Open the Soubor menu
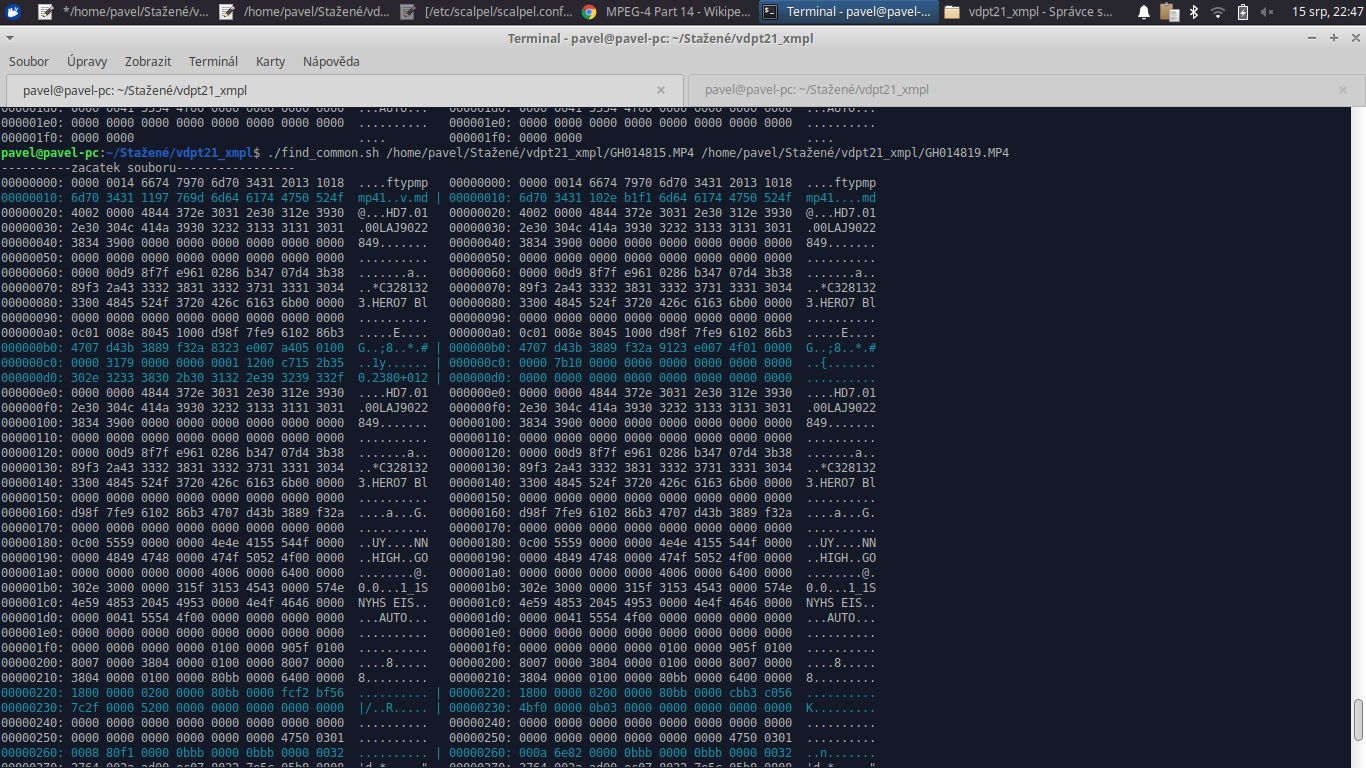Viewport: 1366px width, 768px height. [29, 61]
